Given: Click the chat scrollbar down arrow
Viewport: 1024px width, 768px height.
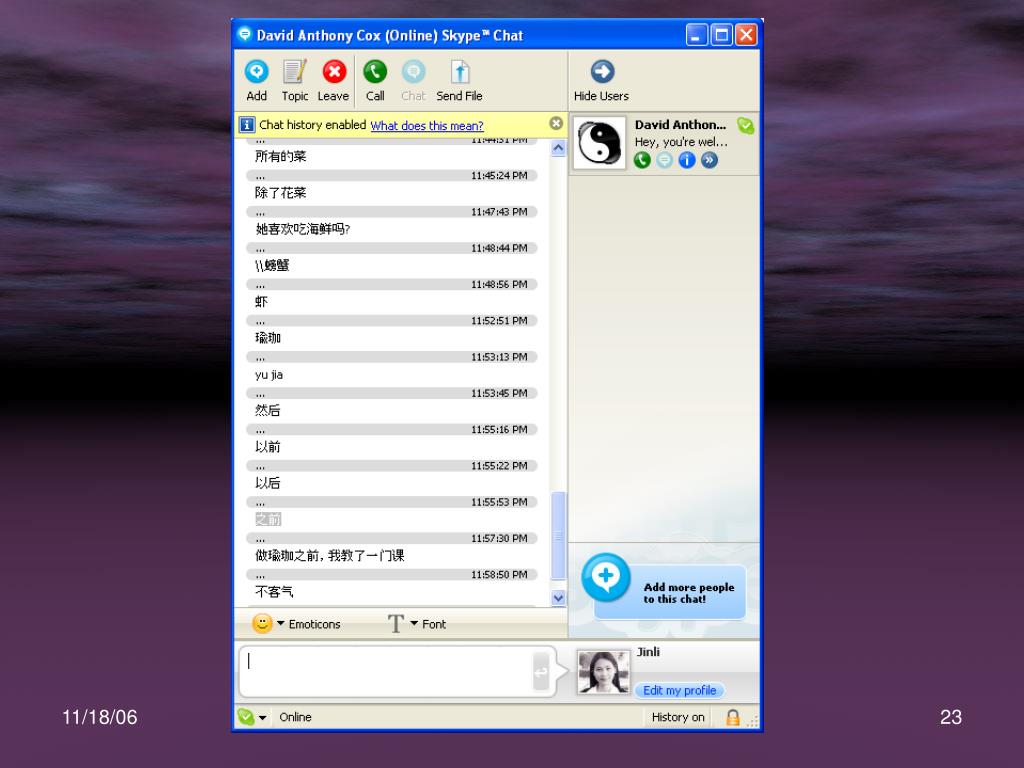Looking at the screenshot, I should click(558, 598).
